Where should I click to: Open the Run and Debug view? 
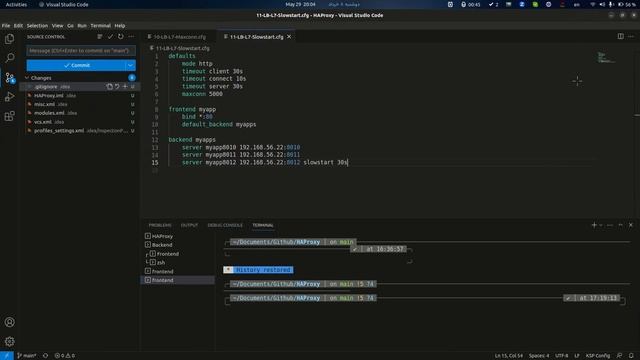[9, 97]
